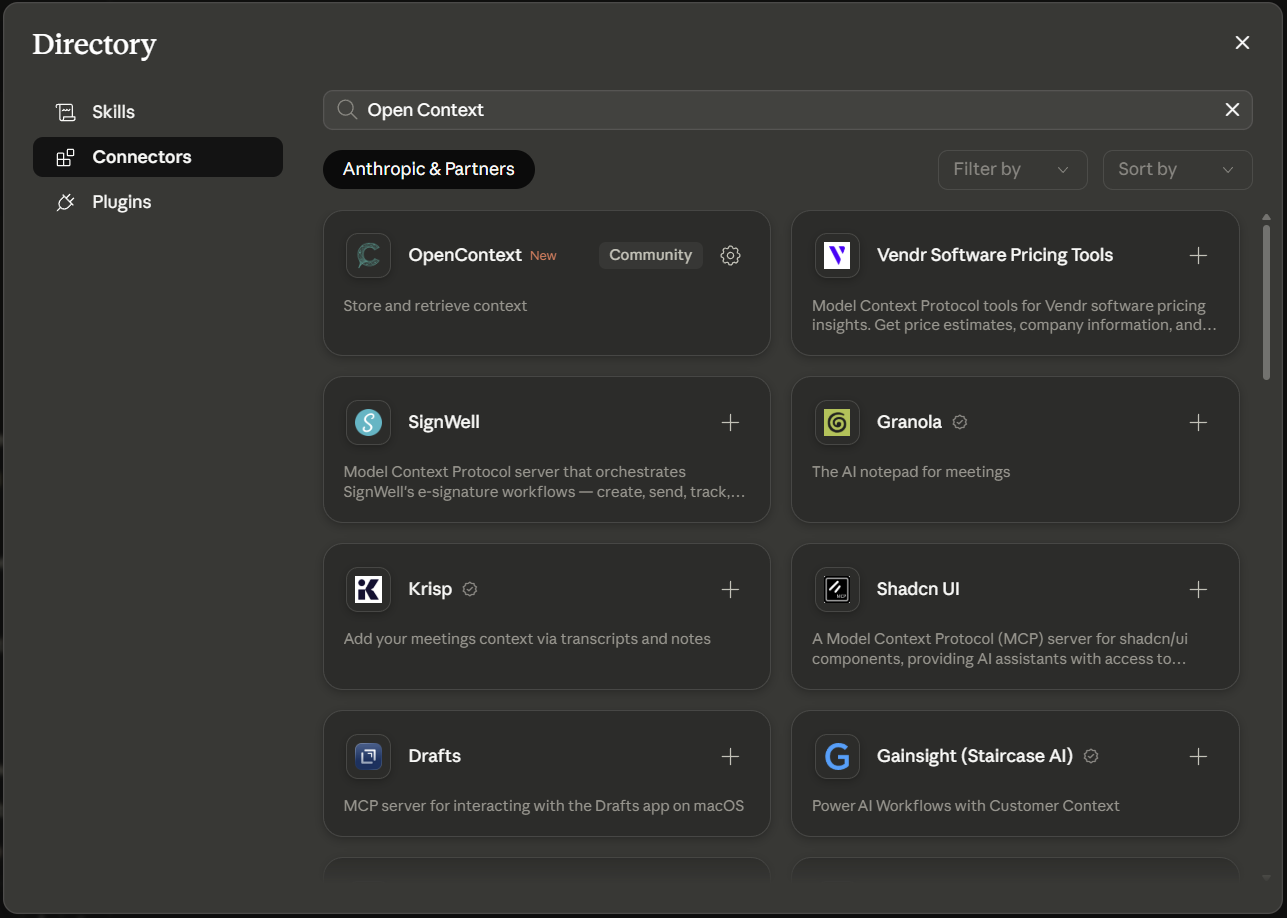Click the scrollbar up arrow
Screen dimensions: 1287x918
1266,217
